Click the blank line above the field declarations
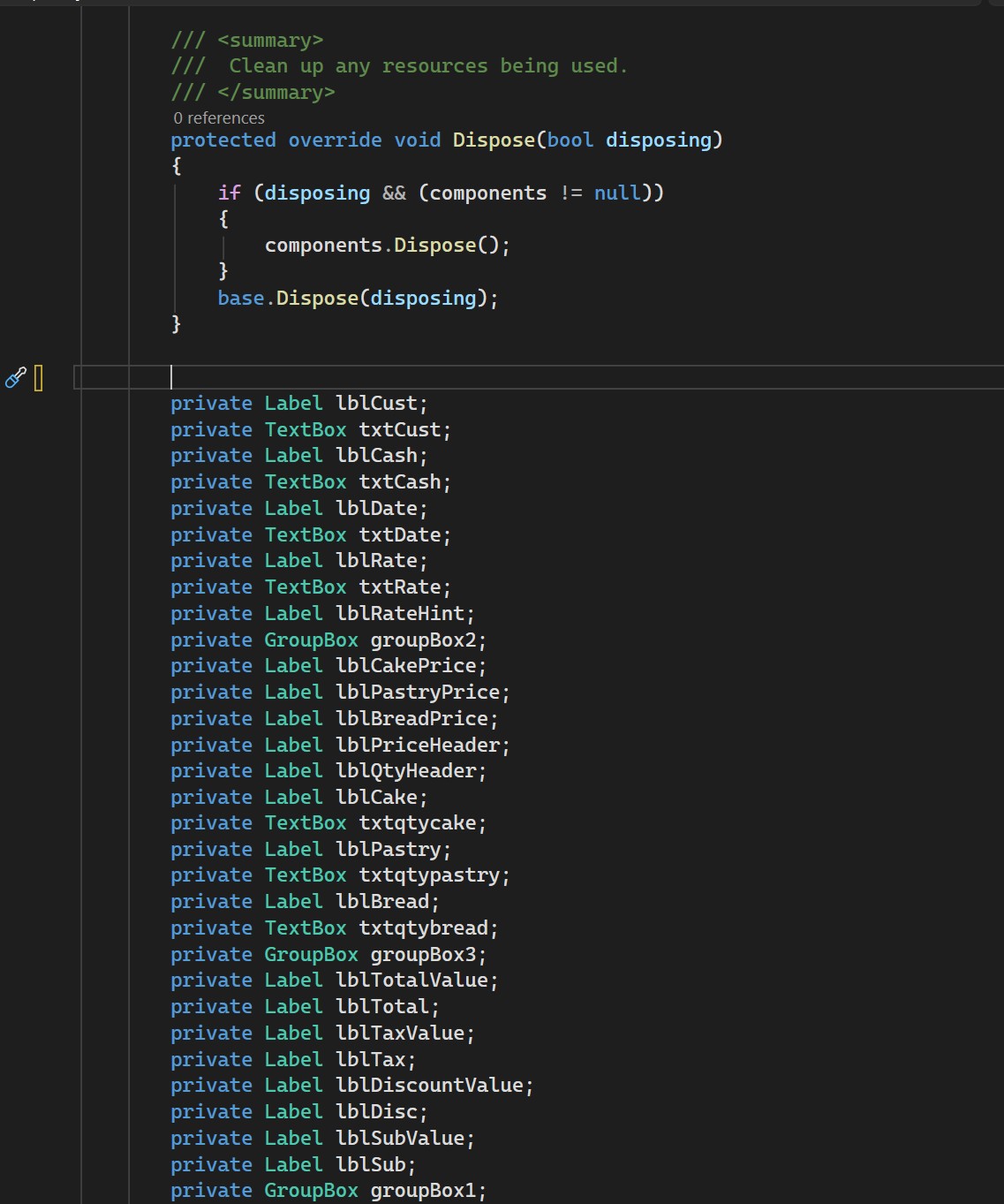 353,377
